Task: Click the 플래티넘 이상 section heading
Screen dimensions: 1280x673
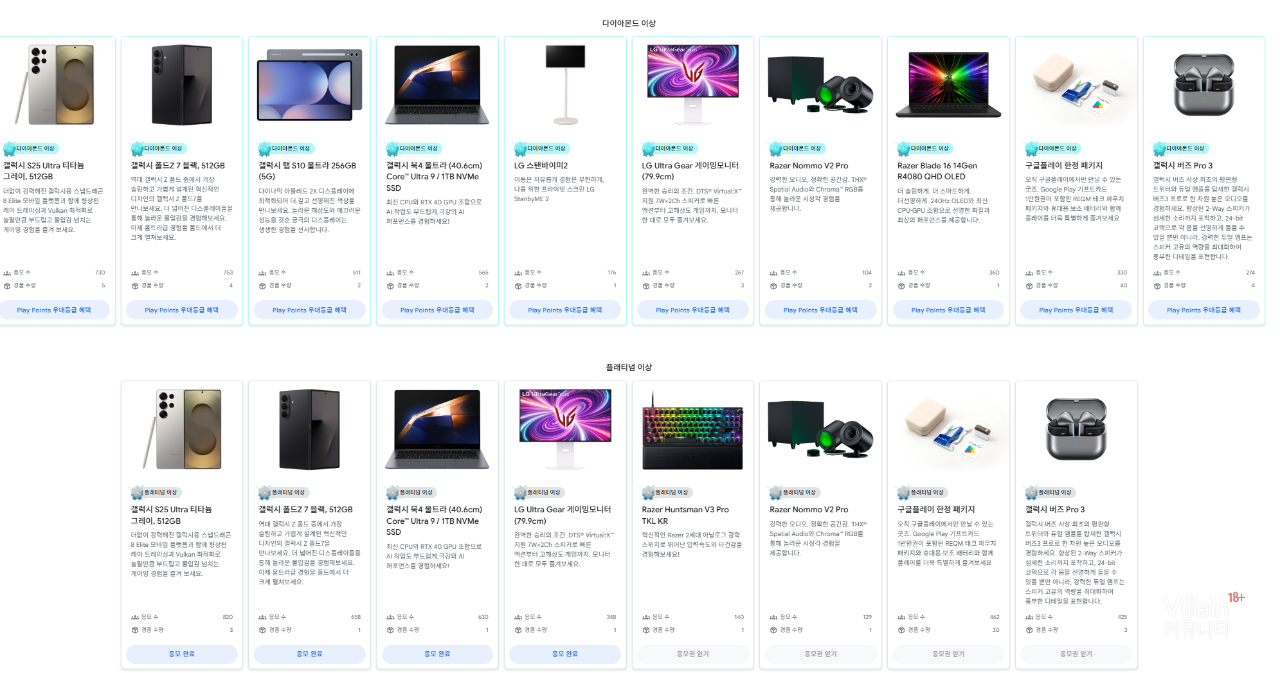Action: pyautogui.click(x=629, y=367)
